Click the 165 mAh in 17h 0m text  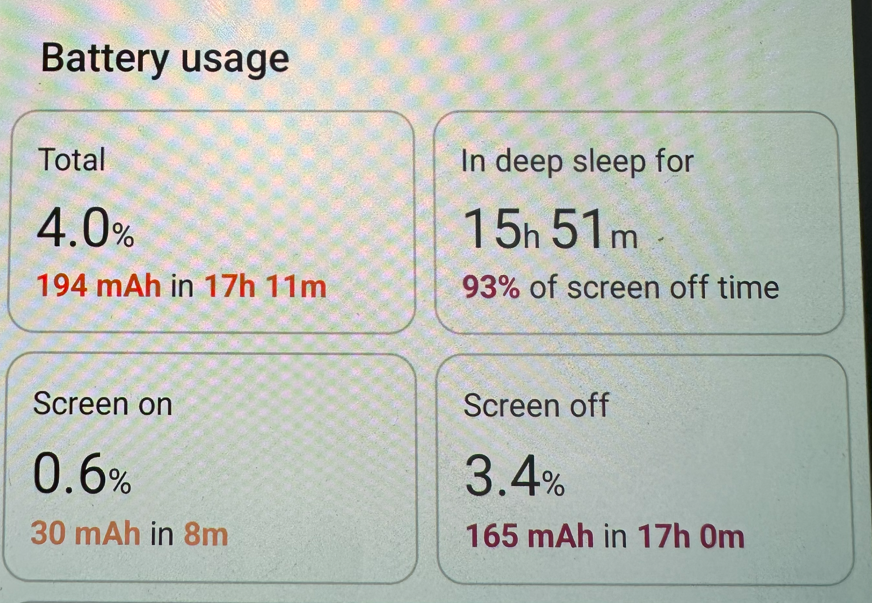pos(605,536)
